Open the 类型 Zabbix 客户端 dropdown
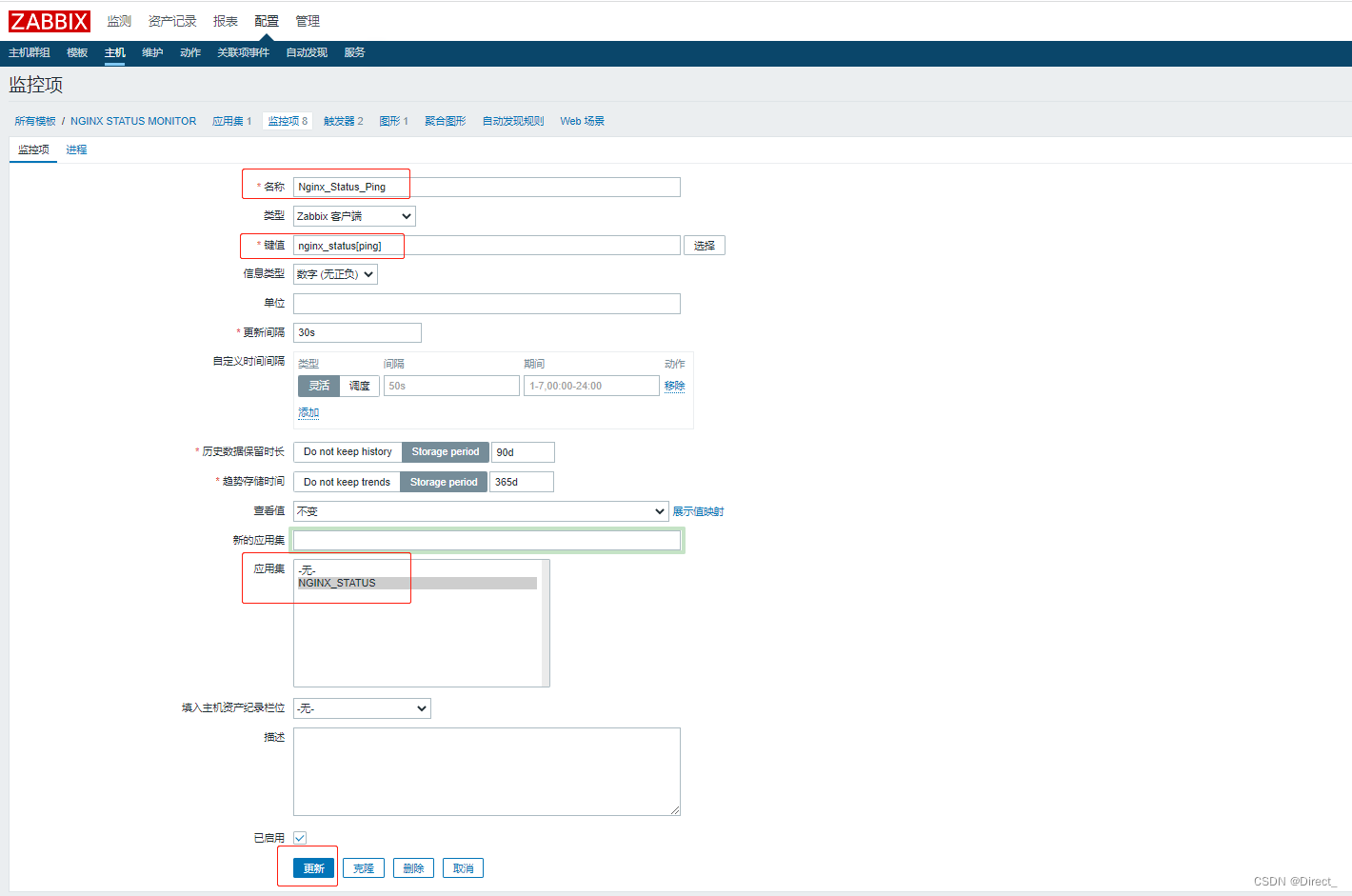 354,216
